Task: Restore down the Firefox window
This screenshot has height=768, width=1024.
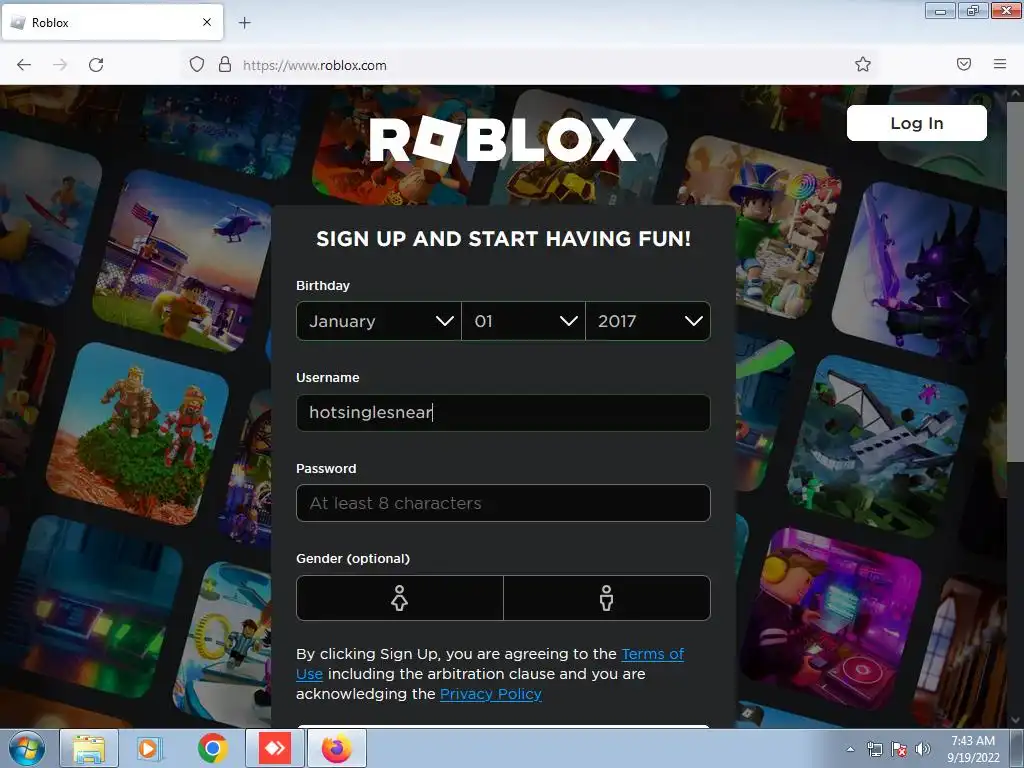Action: coord(973,10)
